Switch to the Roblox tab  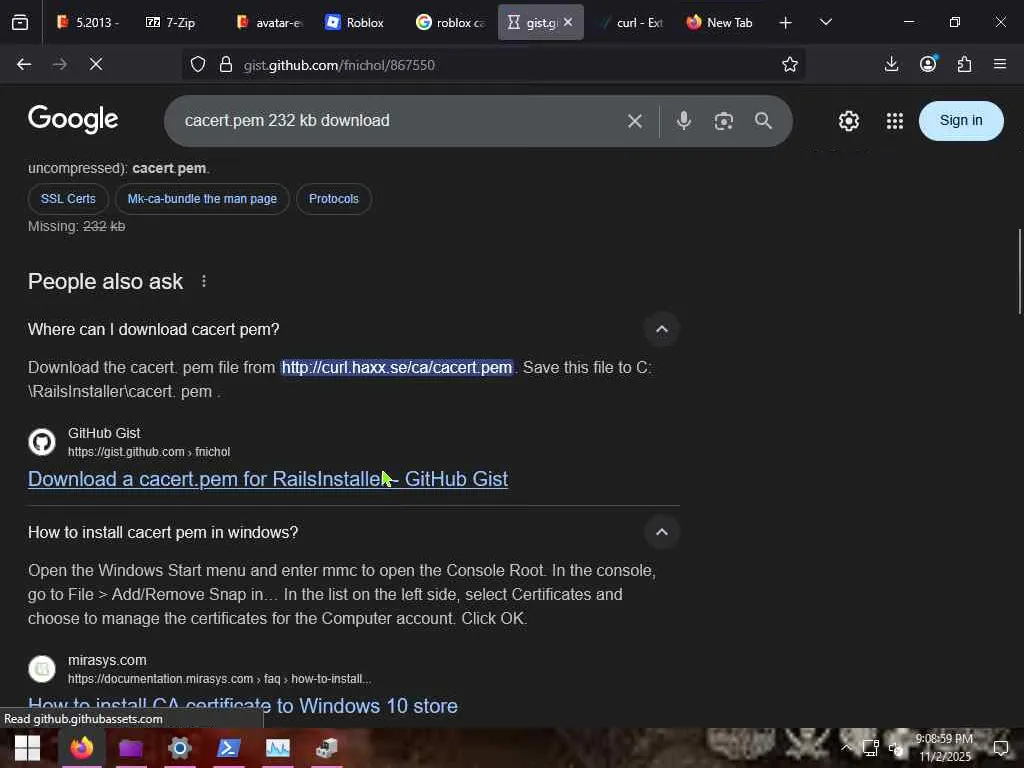(x=356, y=23)
